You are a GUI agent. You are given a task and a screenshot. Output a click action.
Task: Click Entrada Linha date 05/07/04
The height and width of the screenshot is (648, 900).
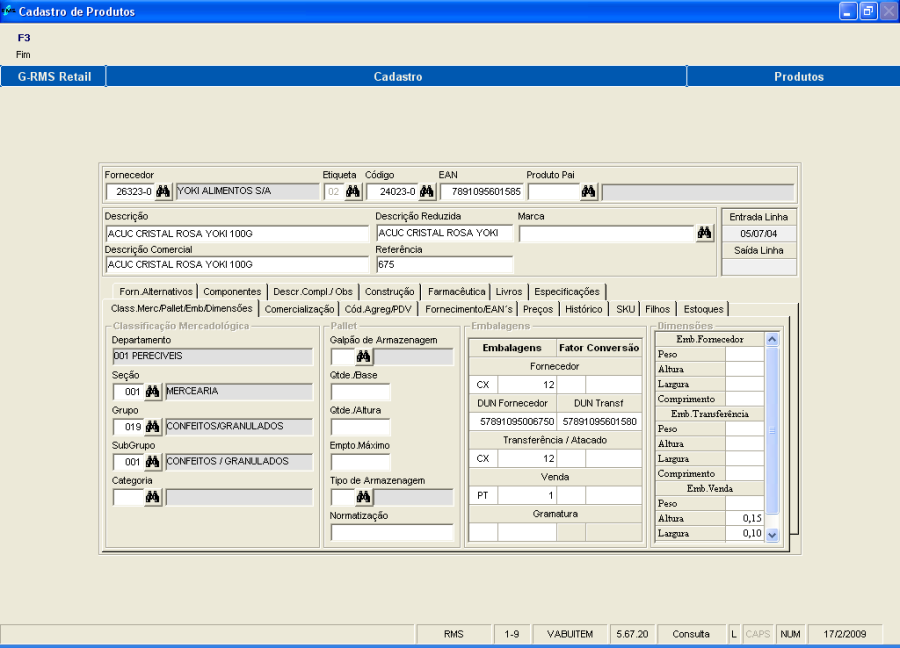[759, 234]
